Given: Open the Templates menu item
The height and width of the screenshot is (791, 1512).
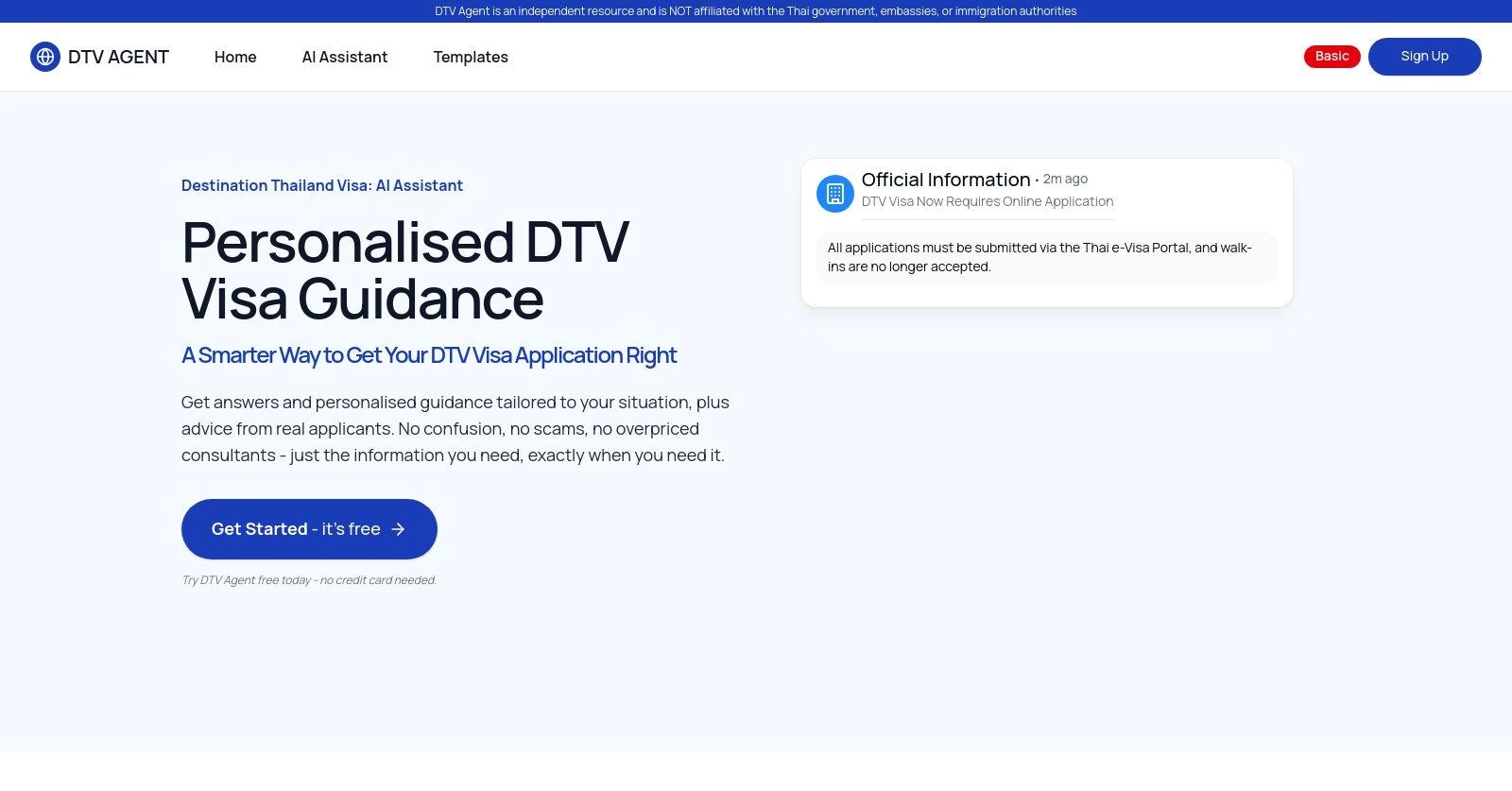Looking at the screenshot, I should [x=471, y=57].
